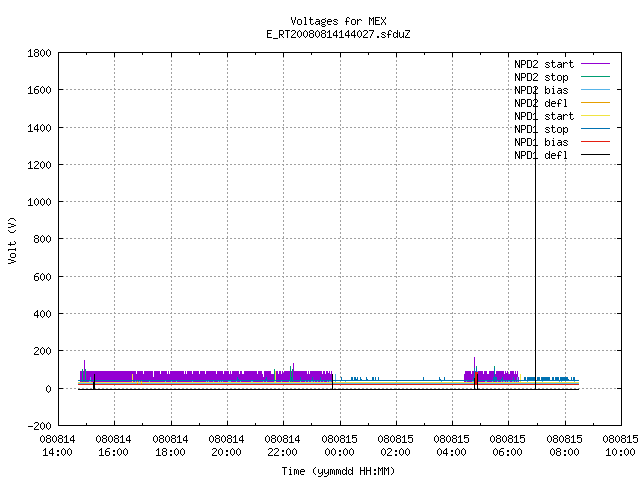640x480 pixels.
Task: Click the 400 y-axis tick label
Action: click(42, 314)
